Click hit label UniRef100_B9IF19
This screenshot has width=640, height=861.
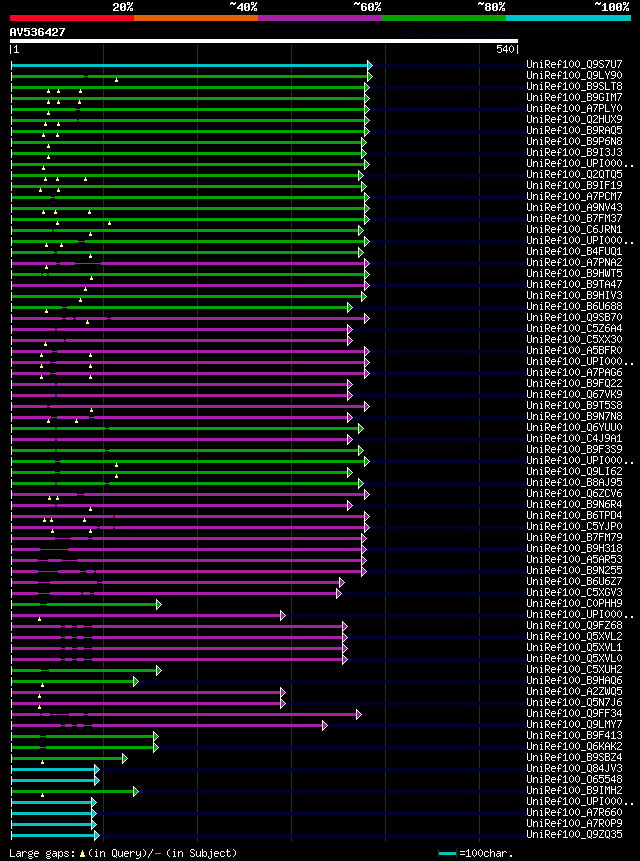pyautogui.click(x=575, y=186)
